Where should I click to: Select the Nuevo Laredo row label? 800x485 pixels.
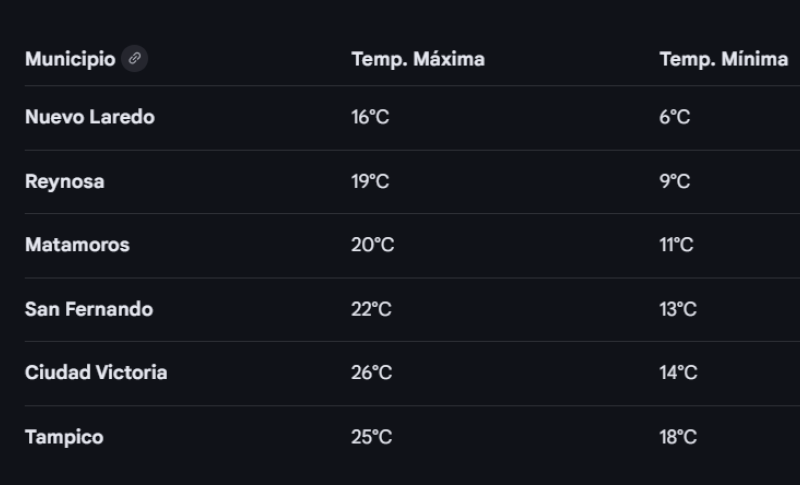pyautogui.click(x=90, y=117)
